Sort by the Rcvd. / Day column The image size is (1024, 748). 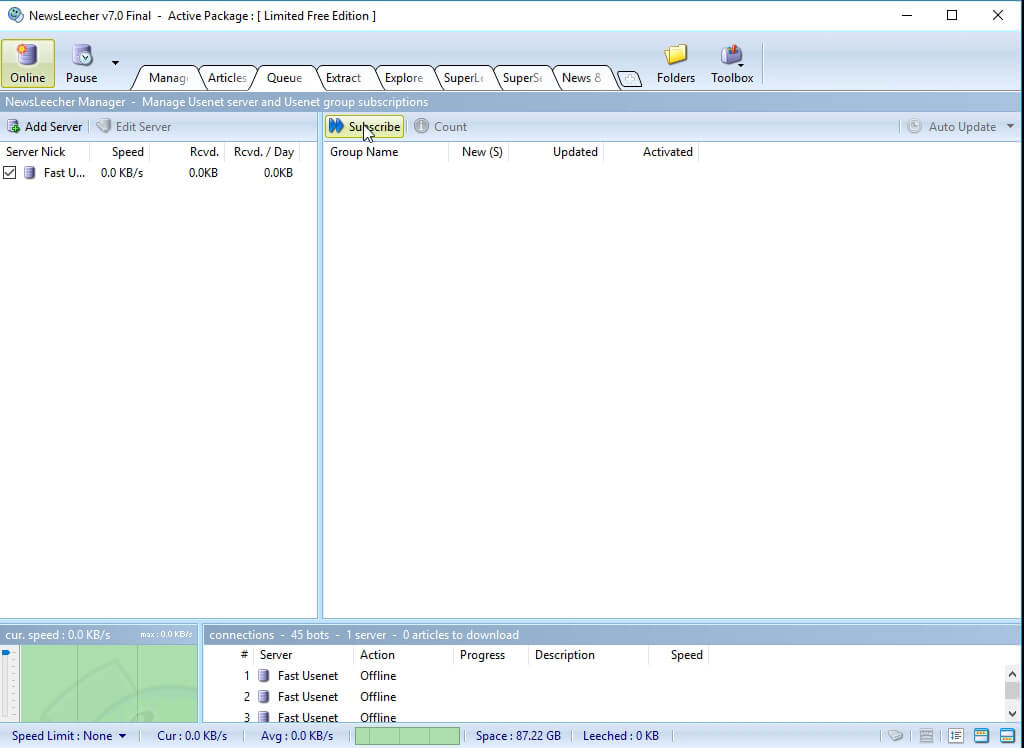click(262, 152)
